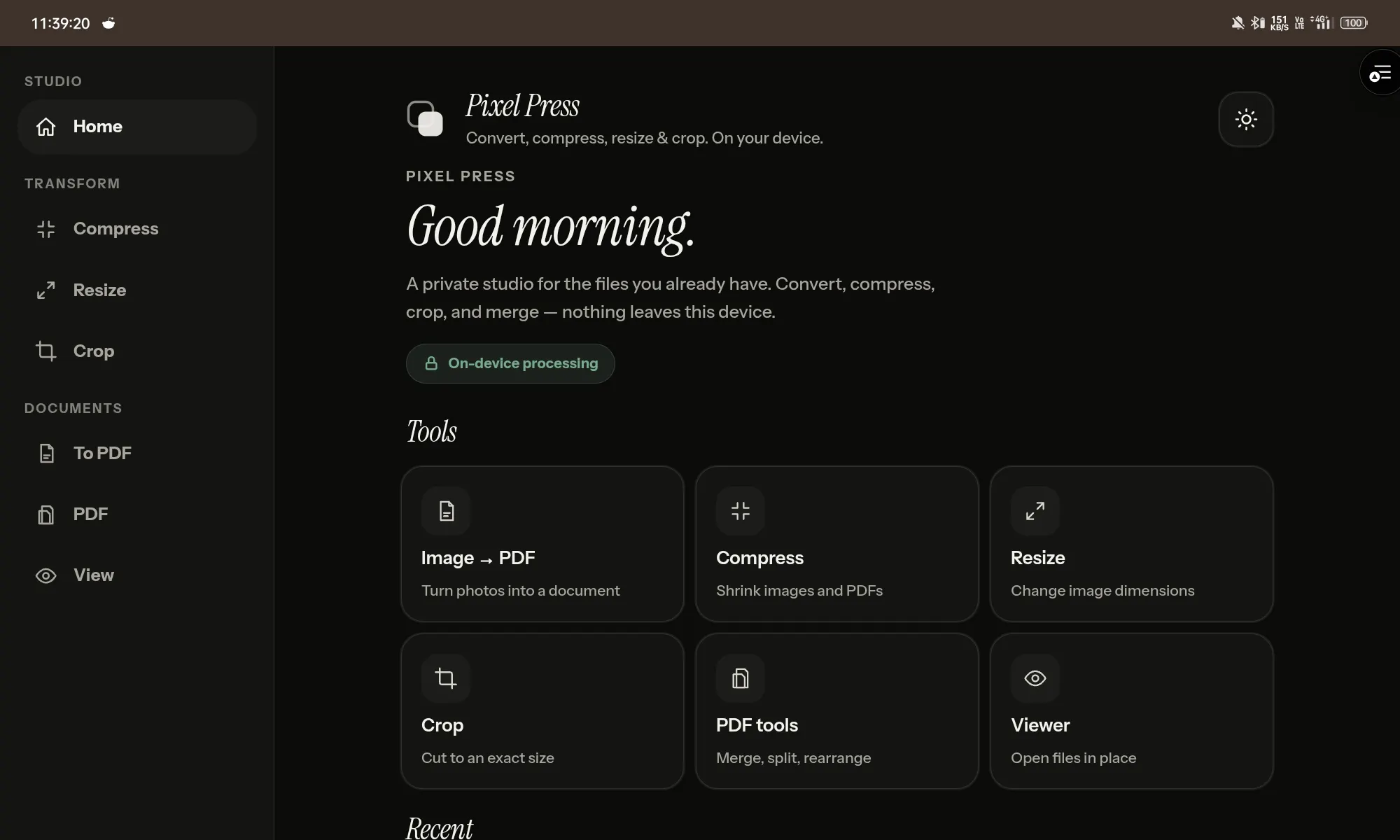The width and height of the screenshot is (1400, 840).
Task: Open Compress from the sidebar icon
Action: pyautogui.click(x=46, y=229)
